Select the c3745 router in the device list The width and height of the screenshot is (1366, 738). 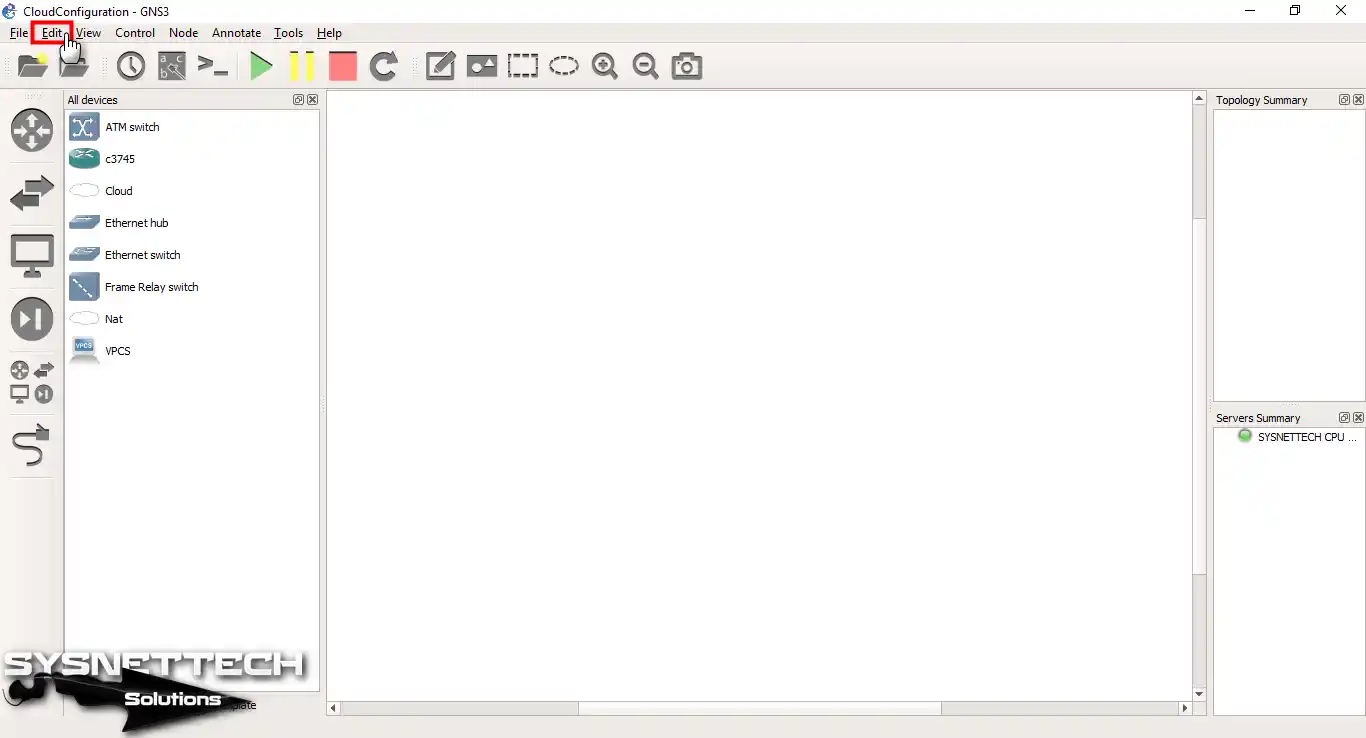click(121, 158)
